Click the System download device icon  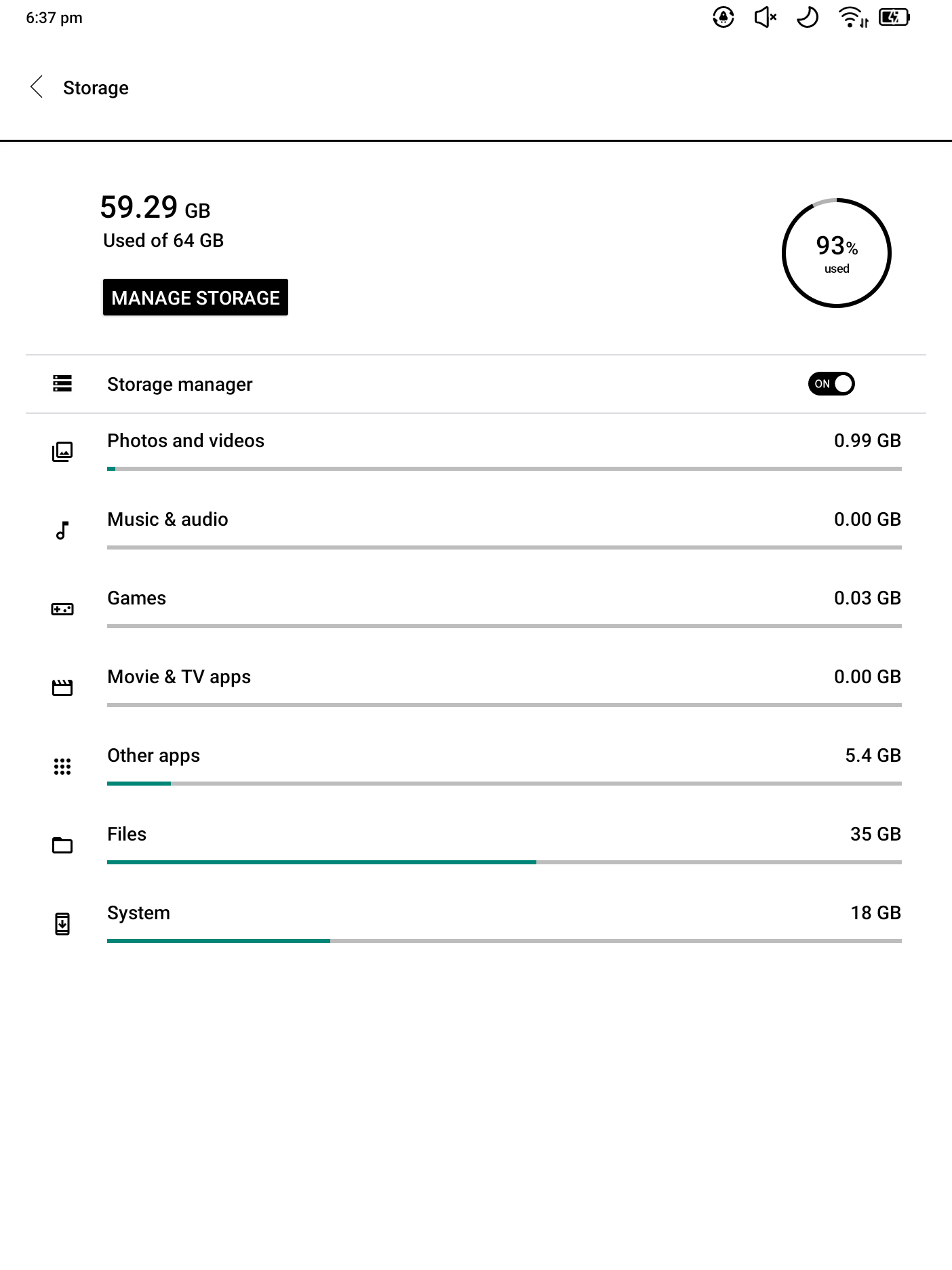[x=62, y=924]
